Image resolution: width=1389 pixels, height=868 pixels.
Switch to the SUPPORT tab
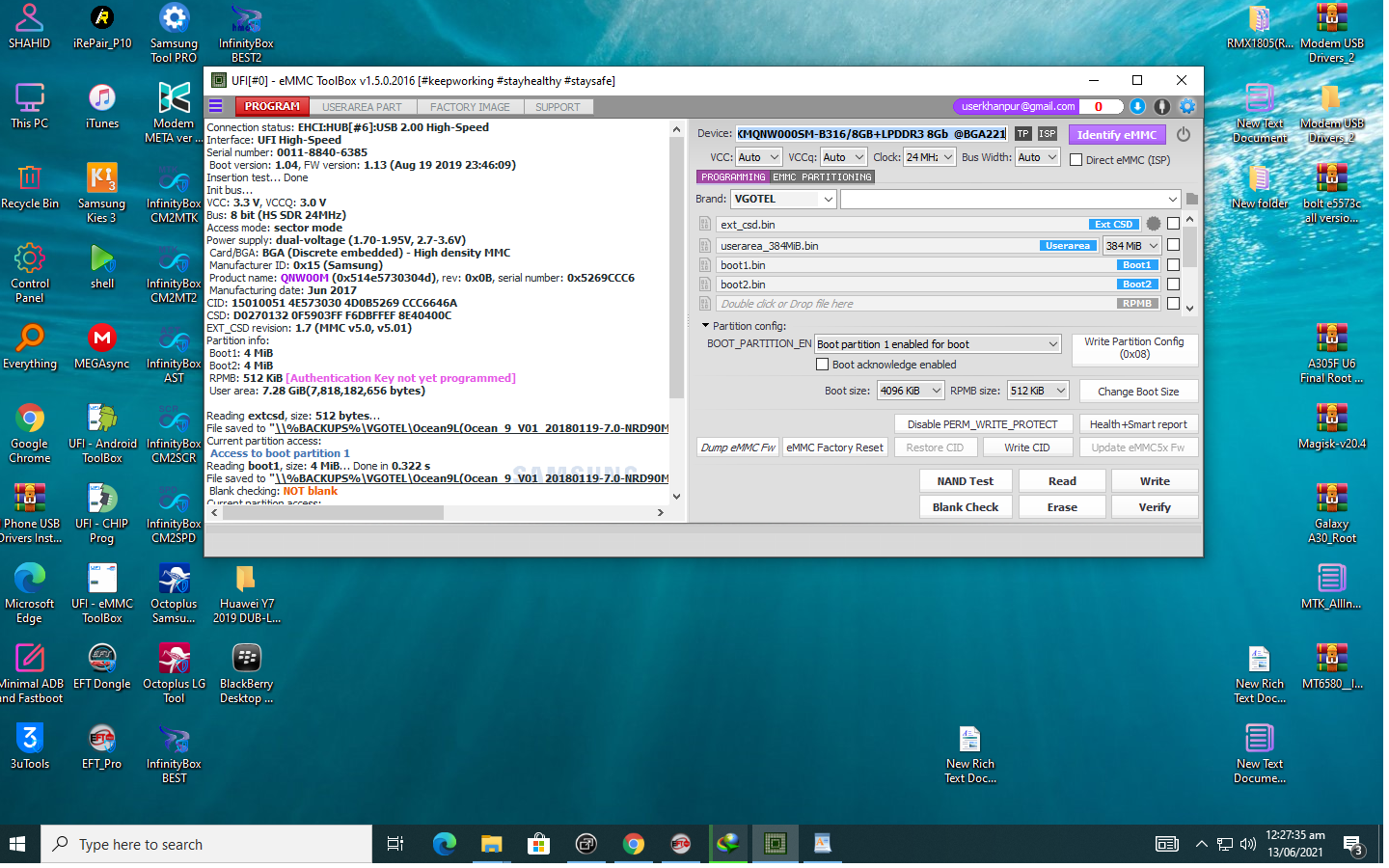coord(558,107)
